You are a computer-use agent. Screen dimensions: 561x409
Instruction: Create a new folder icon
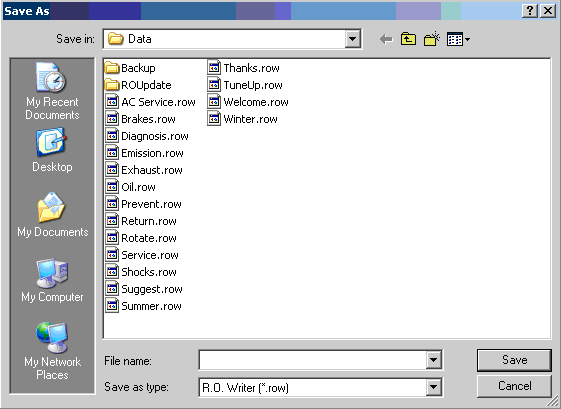coord(432,39)
